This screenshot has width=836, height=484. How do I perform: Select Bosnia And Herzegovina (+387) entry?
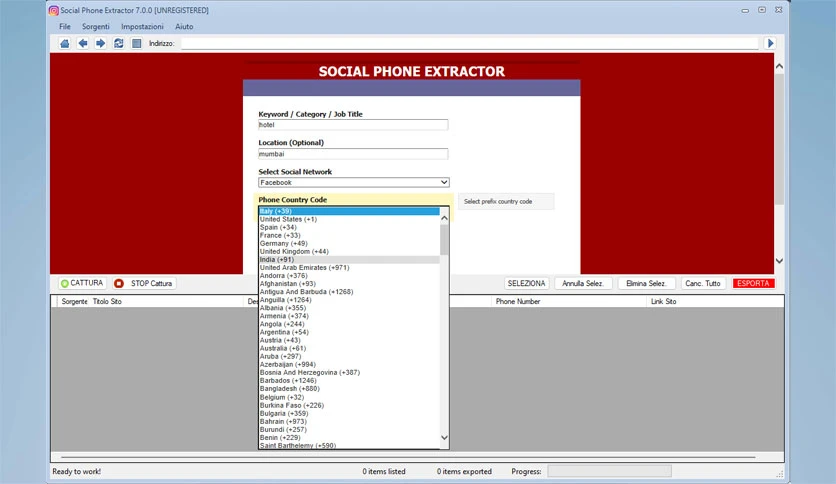[349, 373]
